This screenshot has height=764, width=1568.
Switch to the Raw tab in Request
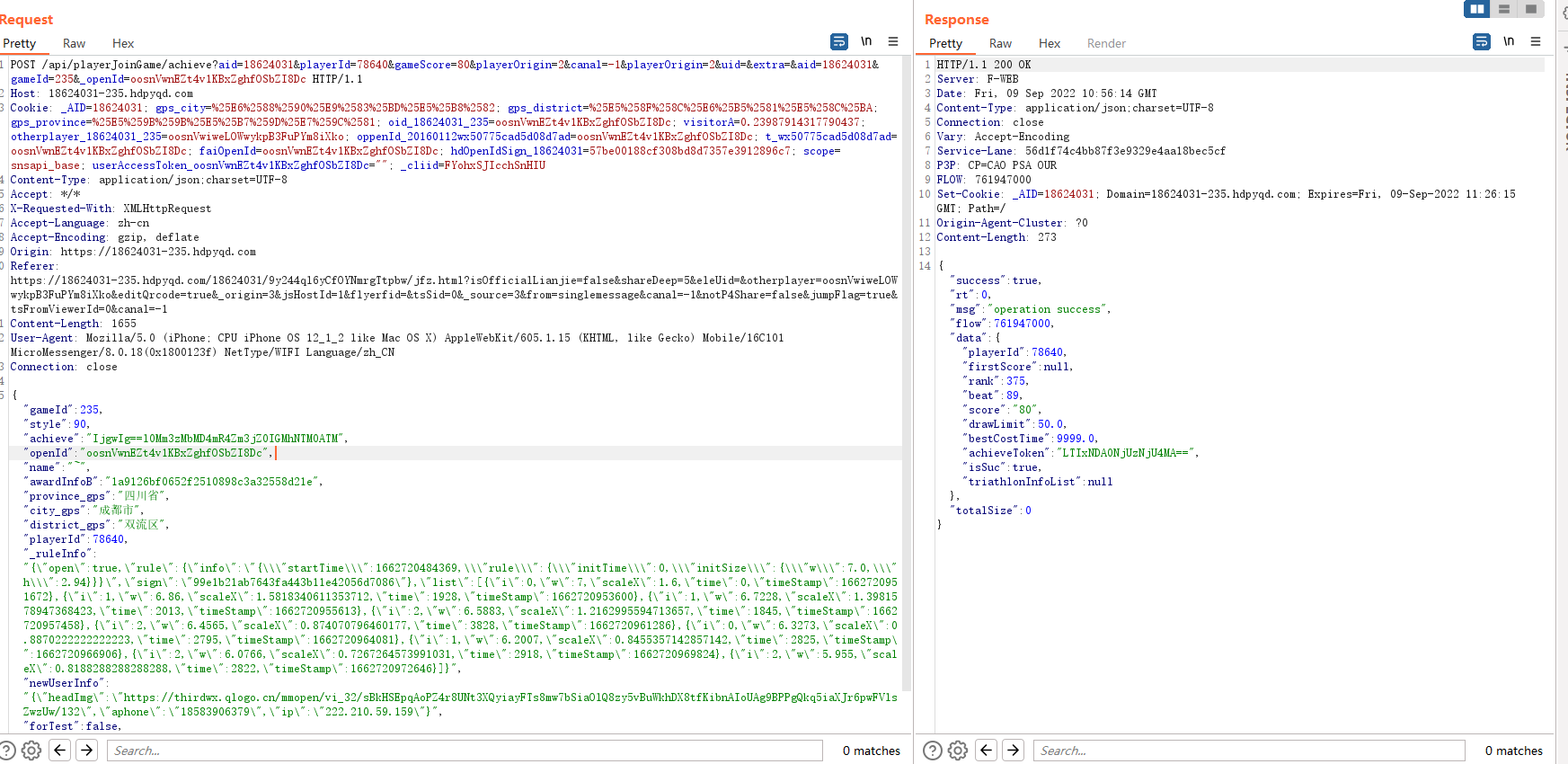tap(74, 43)
